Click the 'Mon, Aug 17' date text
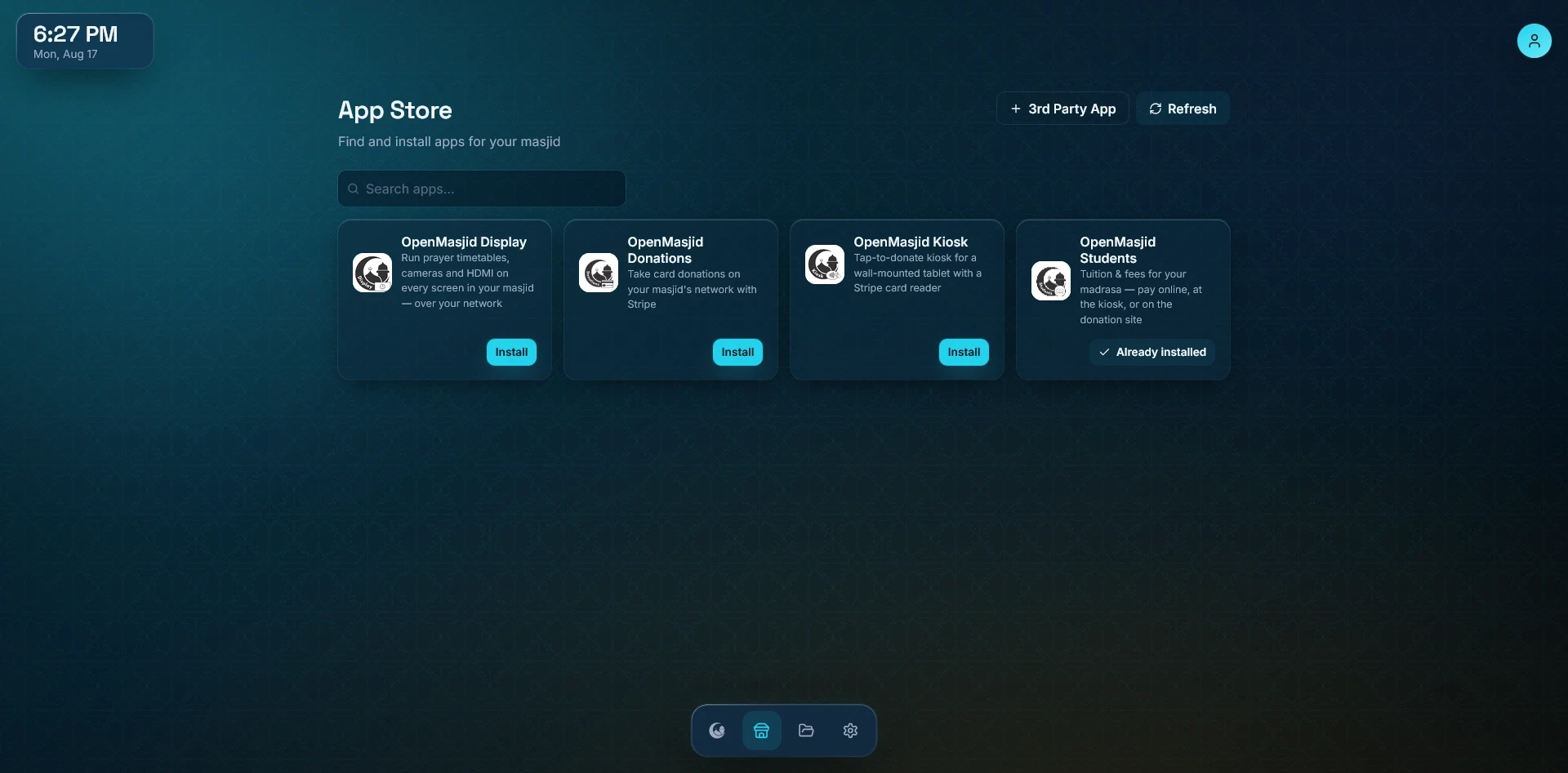 tap(65, 54)
